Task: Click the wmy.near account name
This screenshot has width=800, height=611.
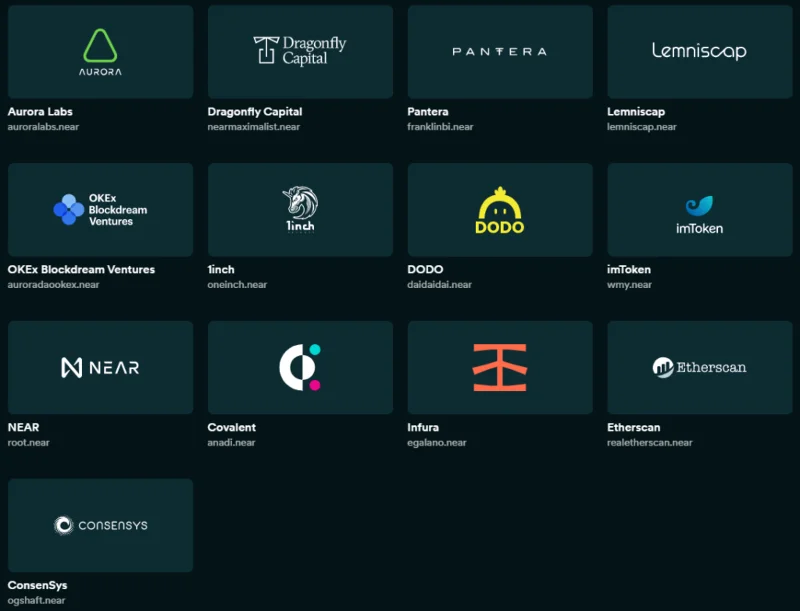Action: (x=629, y=285)
